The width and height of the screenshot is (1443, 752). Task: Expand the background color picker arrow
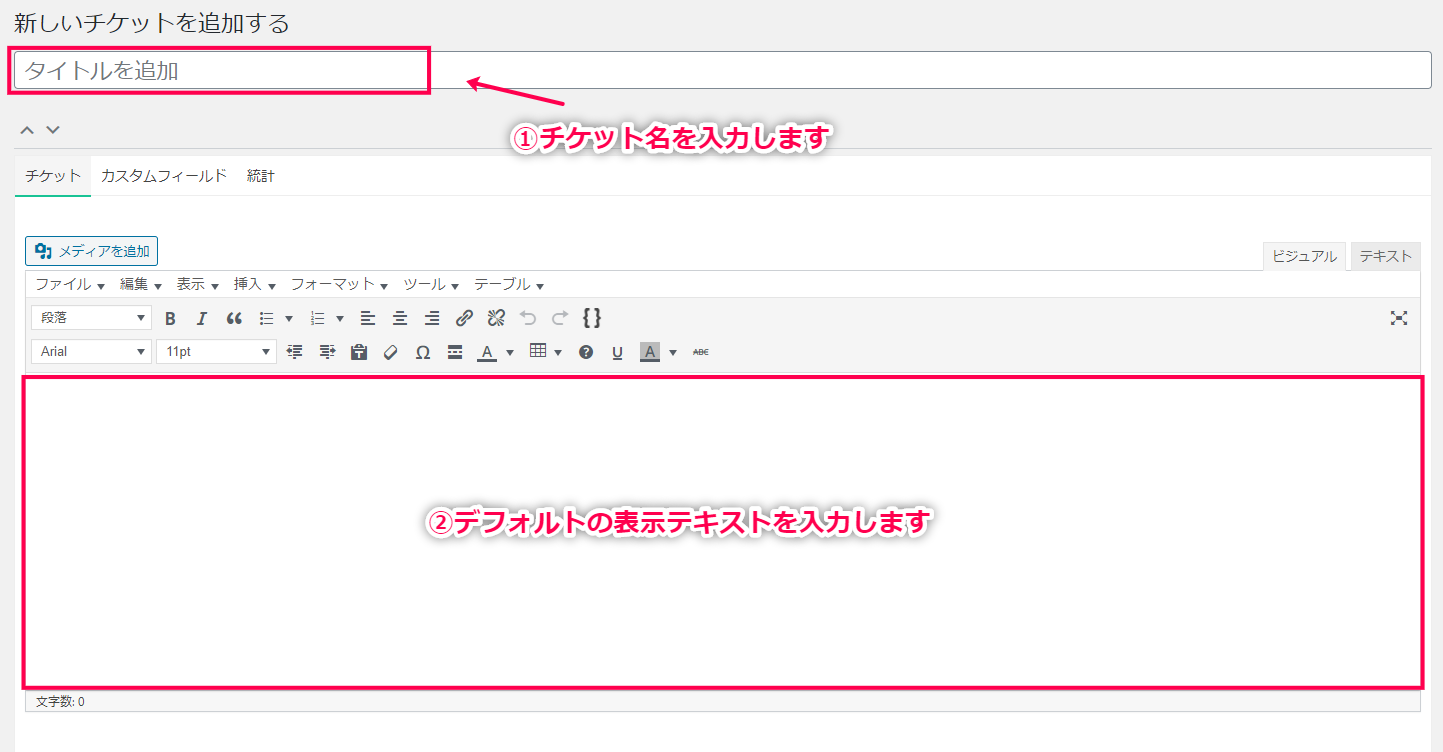coord(673,353)
